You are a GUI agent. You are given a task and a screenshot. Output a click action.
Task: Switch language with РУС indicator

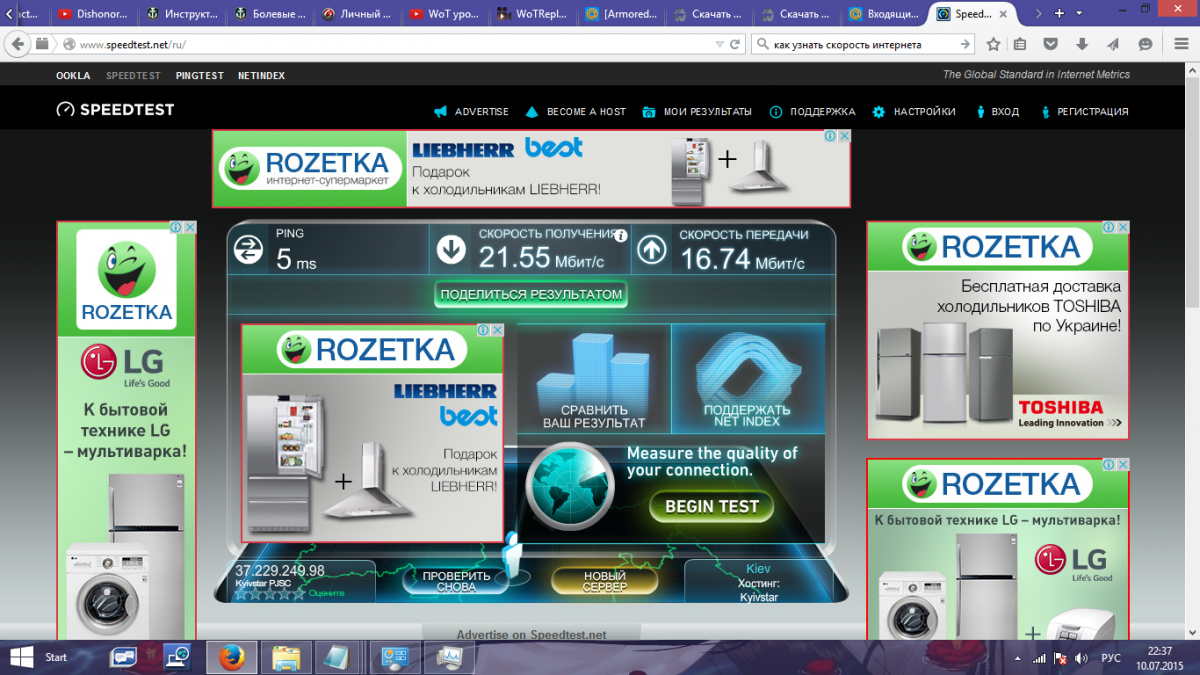[x=1110, y=658]
